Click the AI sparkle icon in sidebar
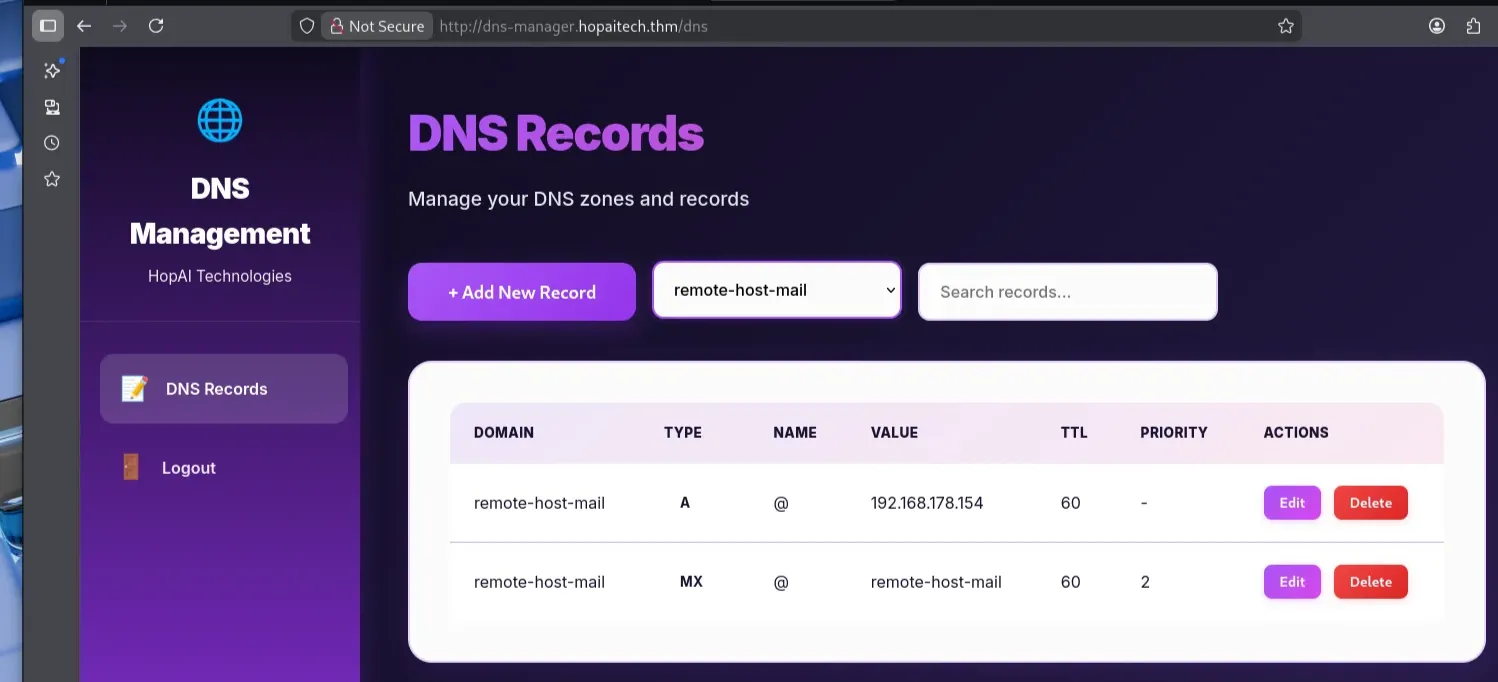1498x682 pixels. tap(52, 70)
